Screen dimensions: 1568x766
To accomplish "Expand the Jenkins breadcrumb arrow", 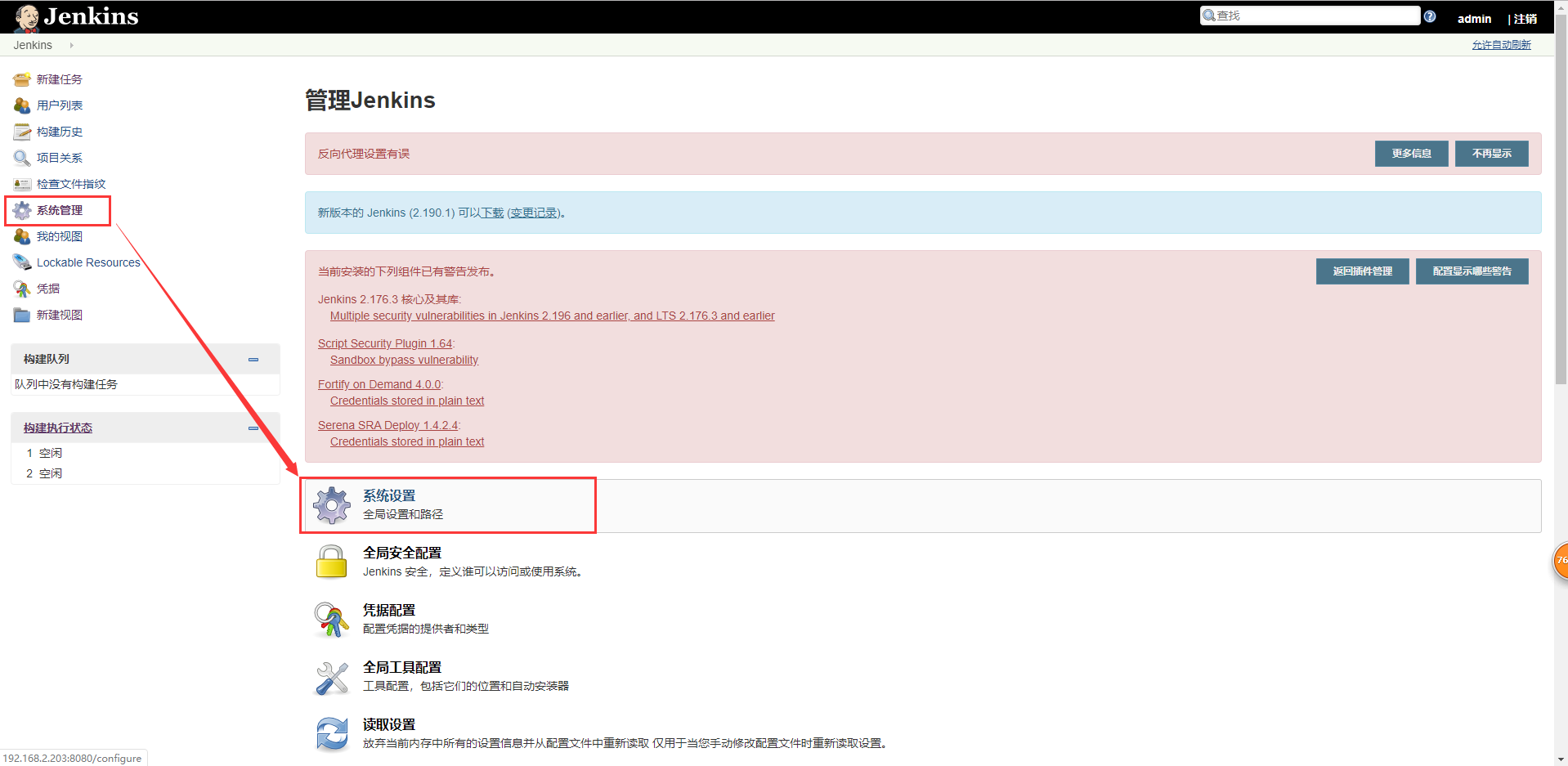I will click(x=72, y=45).
